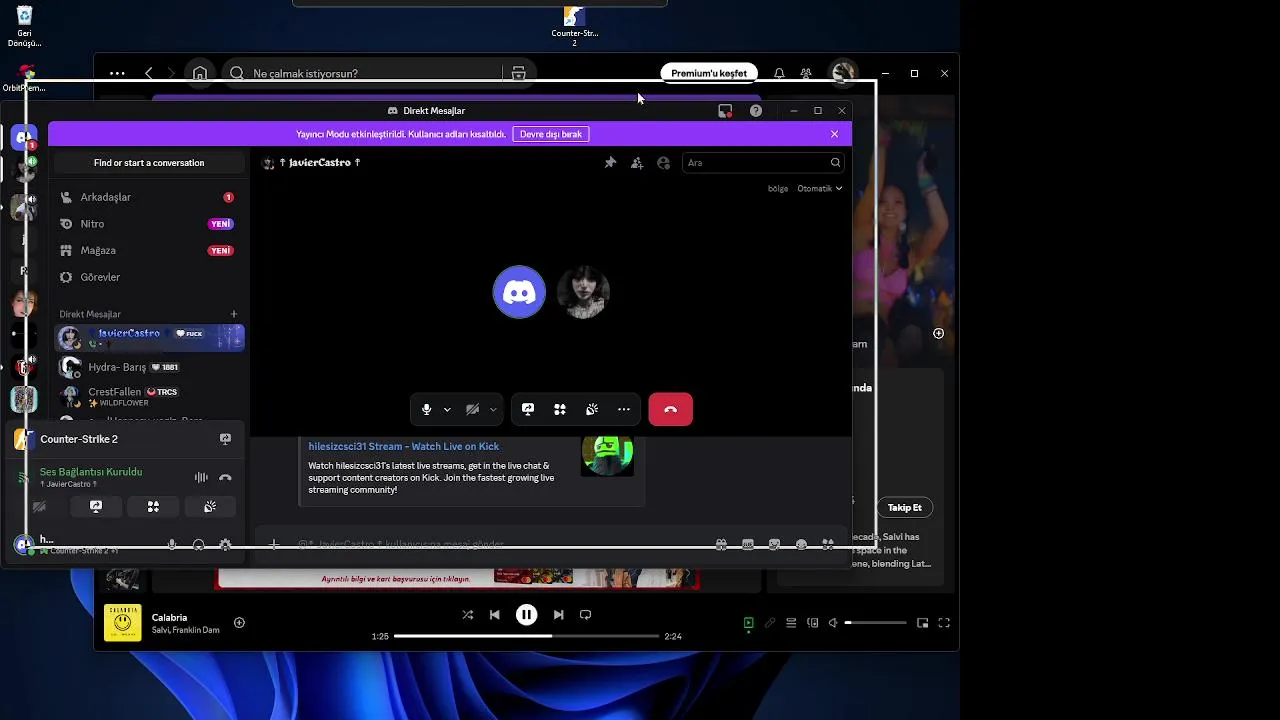The height and width of the screenshot is (720, 1280).
Task: Share your screen in the call
Action: [x=528, y=409]
